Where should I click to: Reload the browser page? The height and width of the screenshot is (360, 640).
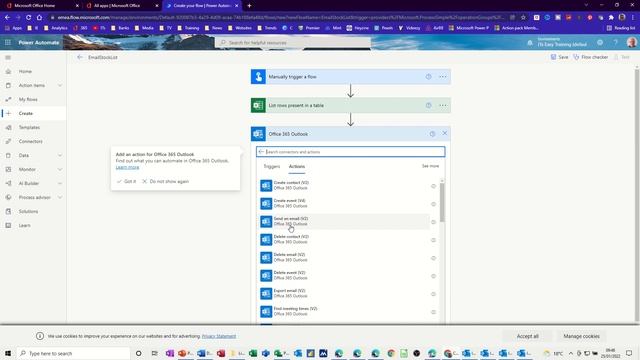click(x=29, y=18)
